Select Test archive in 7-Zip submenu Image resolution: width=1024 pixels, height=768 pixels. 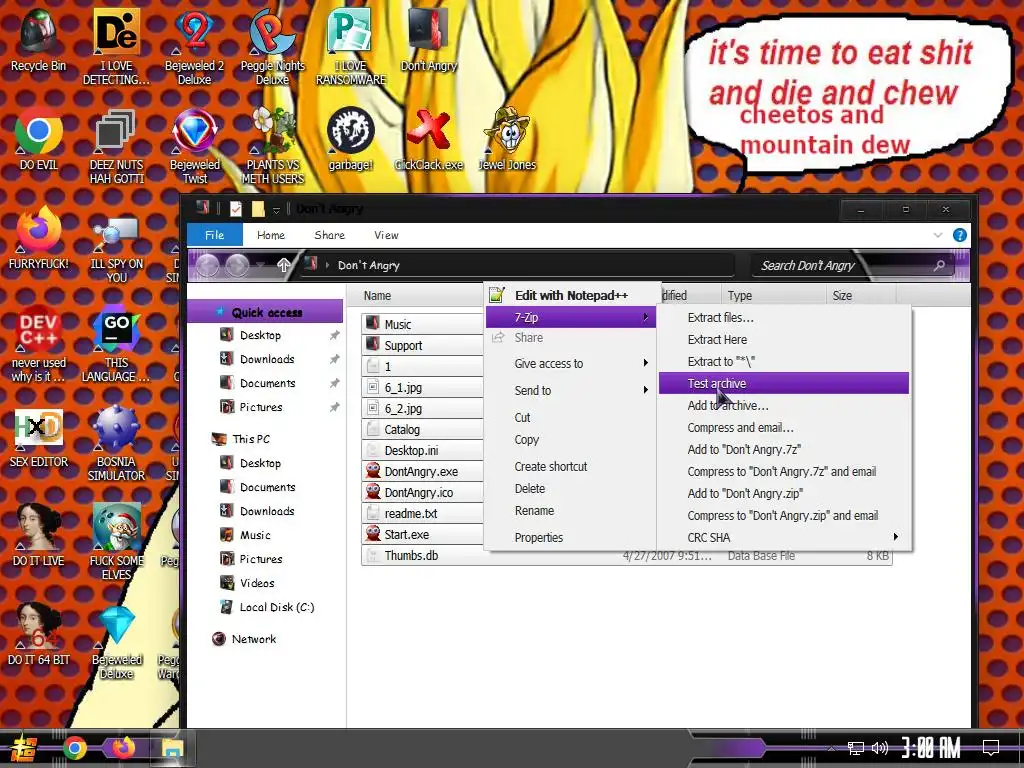pyautogui.click(x=784, y=383)
